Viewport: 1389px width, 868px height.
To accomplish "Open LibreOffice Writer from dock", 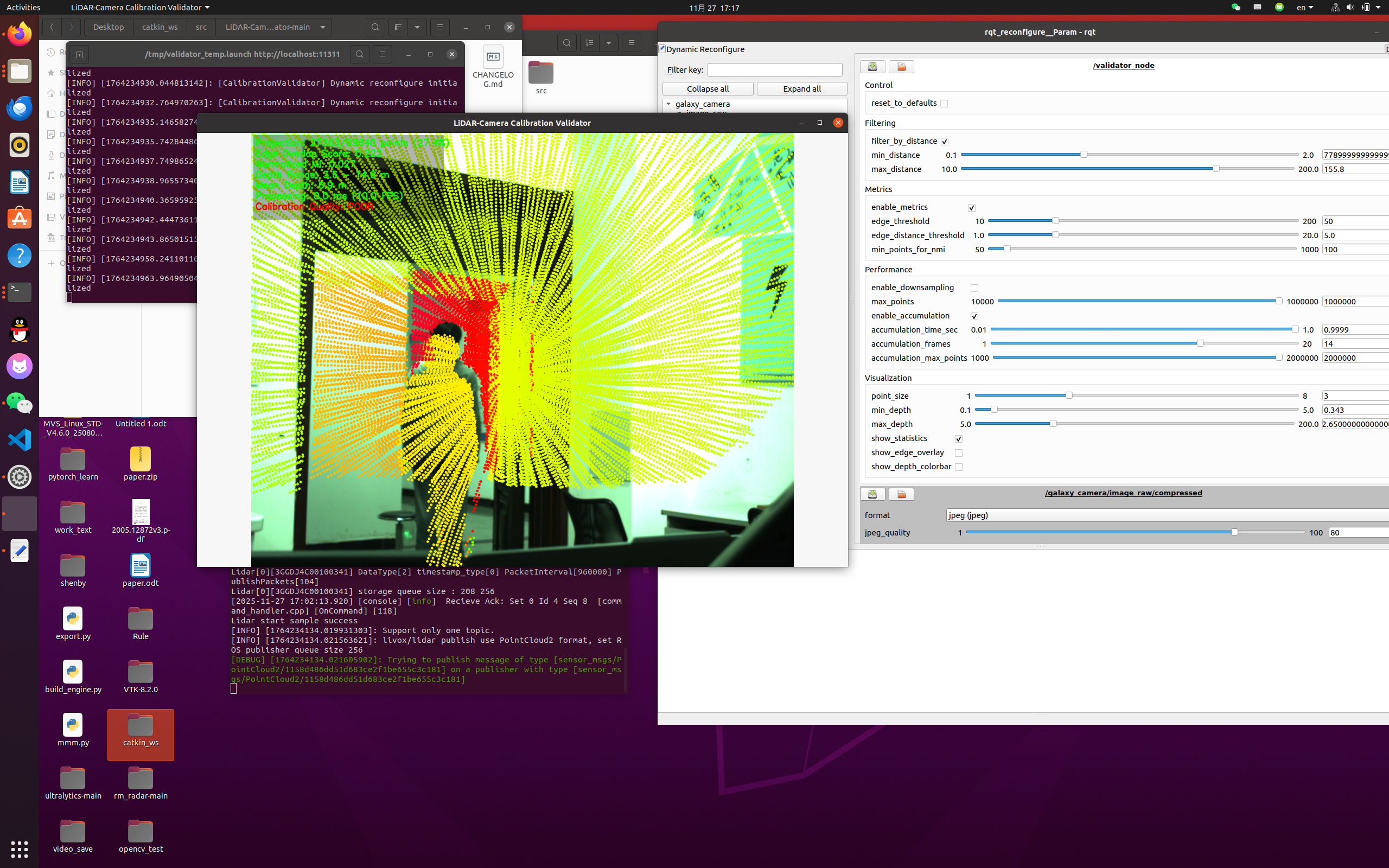I will 20,182.
